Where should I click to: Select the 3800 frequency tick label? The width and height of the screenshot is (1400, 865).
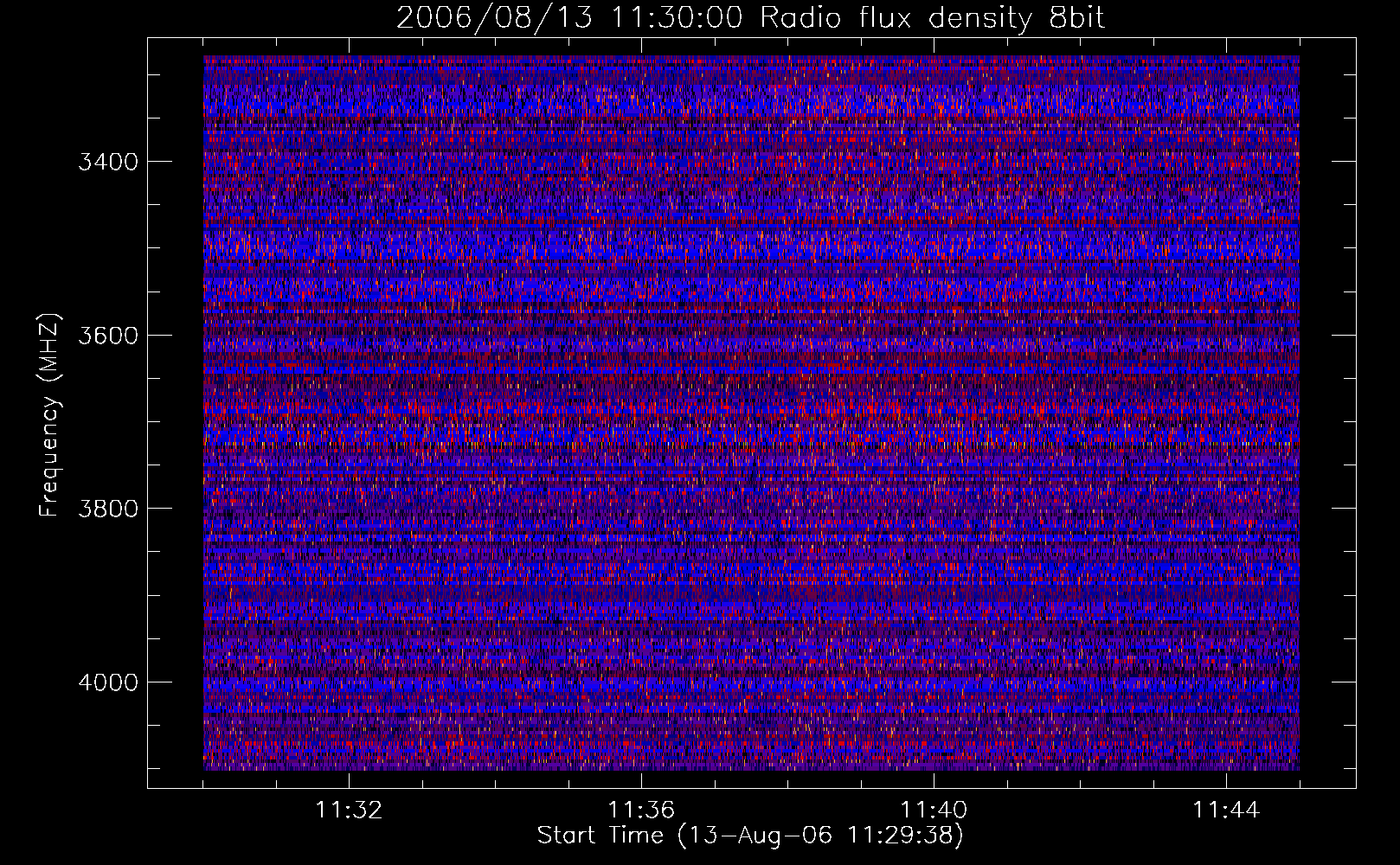pyautogui.click(x=108, y=509)
